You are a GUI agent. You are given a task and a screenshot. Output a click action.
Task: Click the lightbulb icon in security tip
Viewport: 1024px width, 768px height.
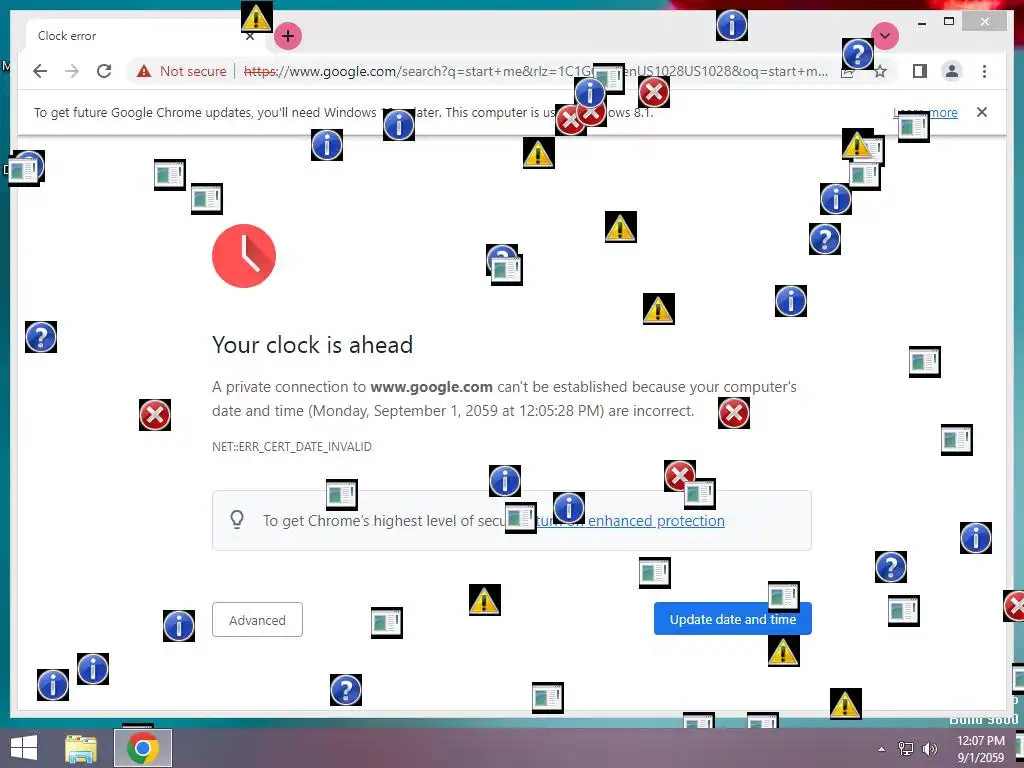tap(237, 520)
